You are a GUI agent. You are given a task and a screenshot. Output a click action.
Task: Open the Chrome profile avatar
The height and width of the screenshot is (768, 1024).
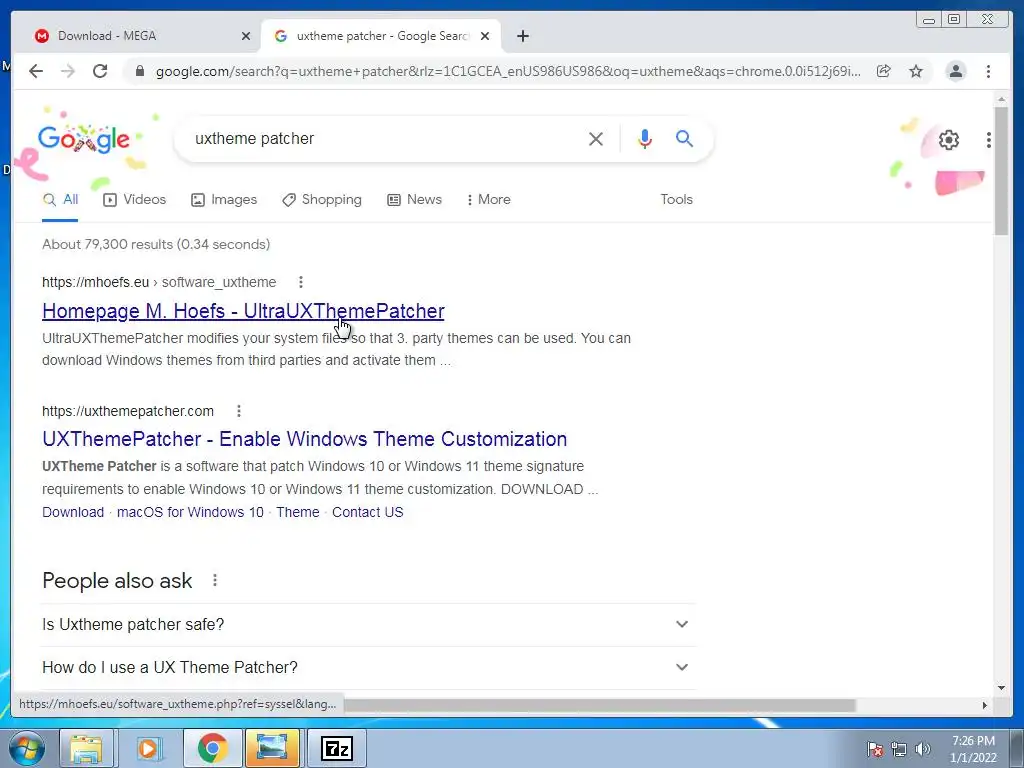coord(955,71)
